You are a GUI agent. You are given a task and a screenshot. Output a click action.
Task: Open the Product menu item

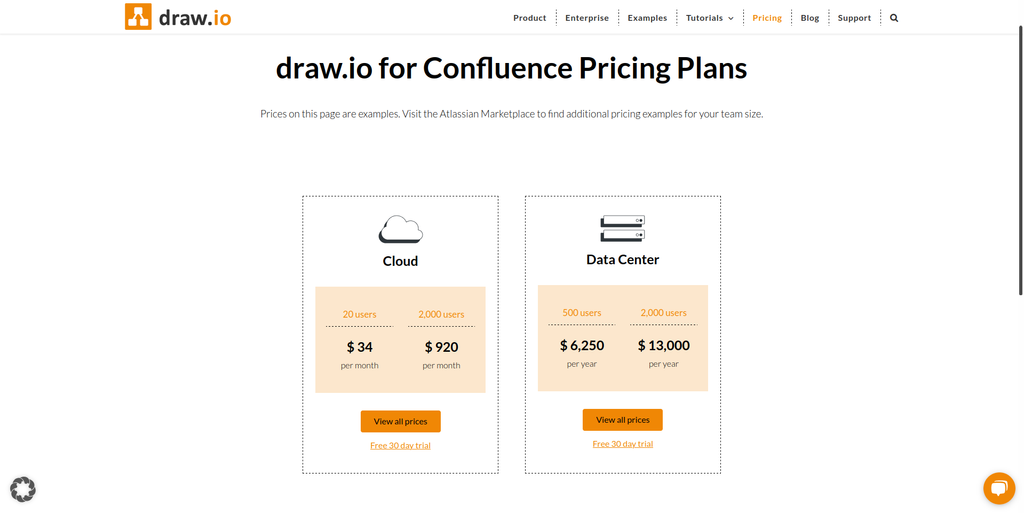(529, 18)
